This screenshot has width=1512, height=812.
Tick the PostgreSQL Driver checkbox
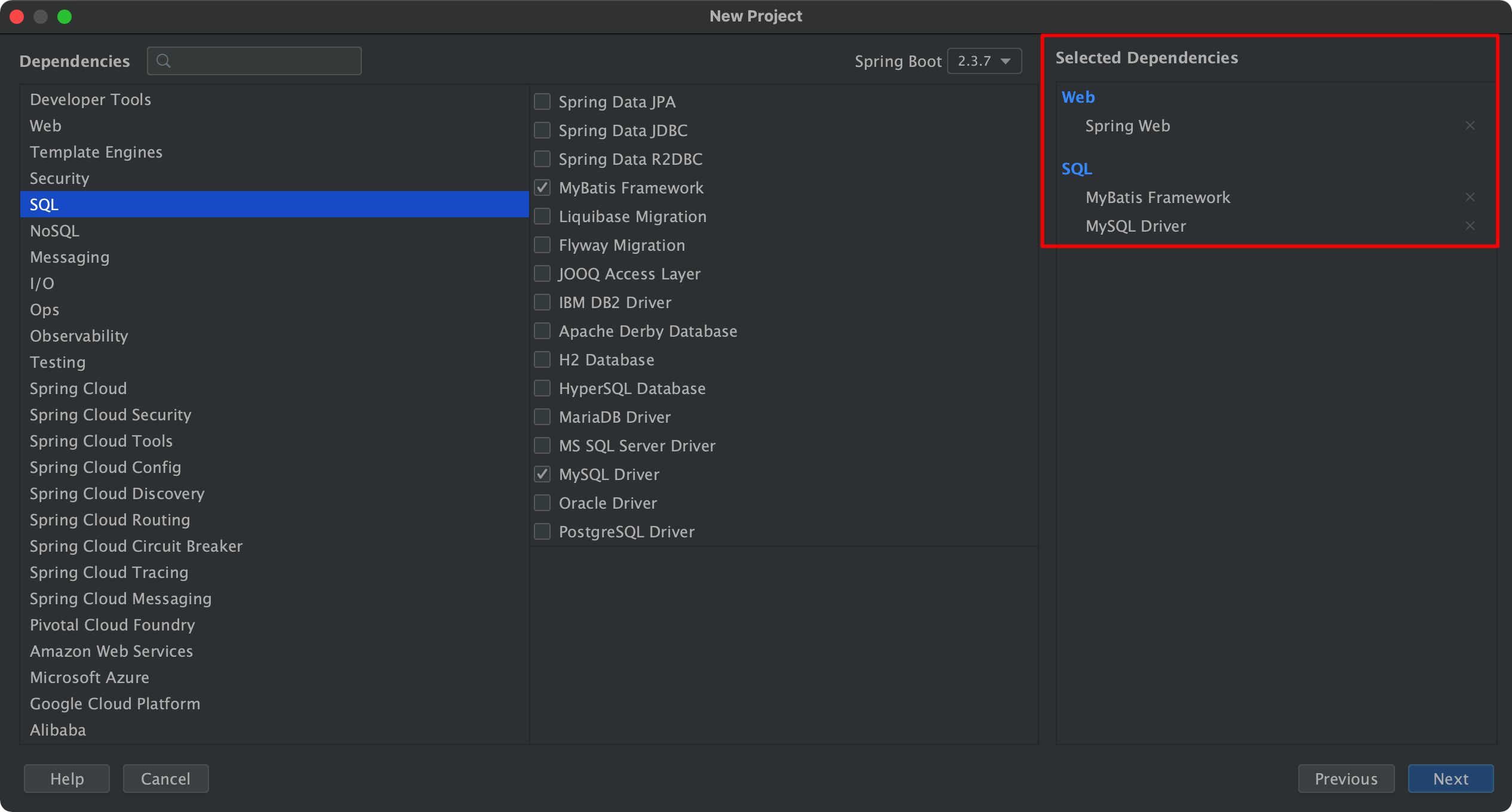coord(542,531)
